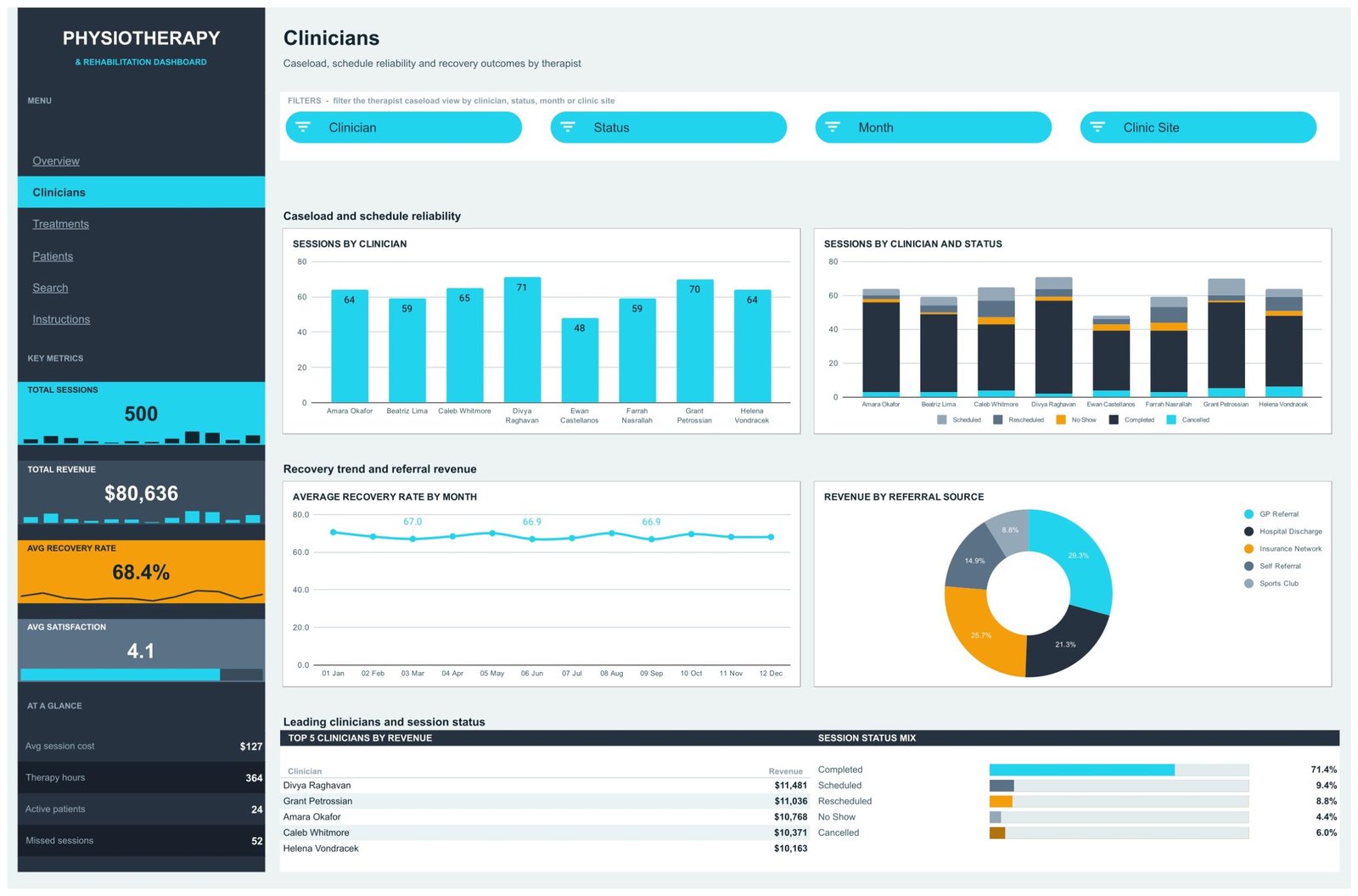Click the Physiotherapy dashboard title in sidebar
1358x896 pixels.
(x=141, y=38)
